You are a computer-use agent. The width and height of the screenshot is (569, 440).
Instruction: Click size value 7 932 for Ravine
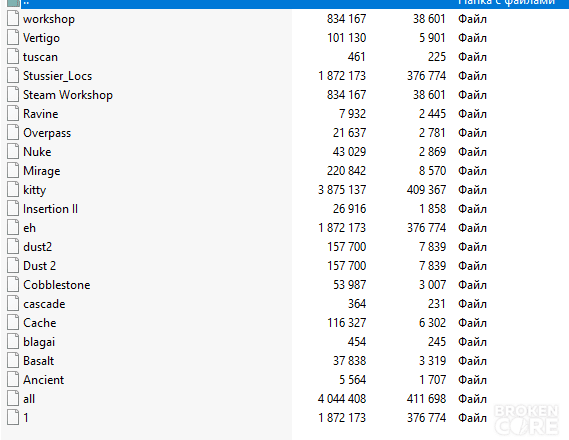pos(352,114)
